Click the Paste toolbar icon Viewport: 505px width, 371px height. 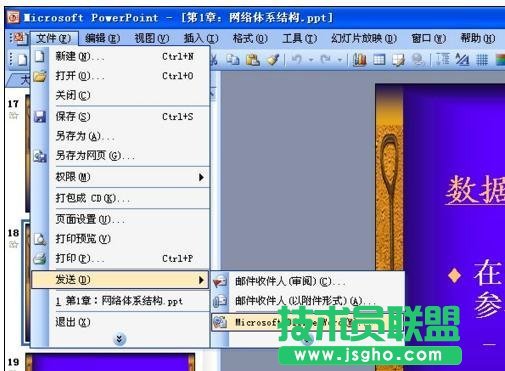point(253,60)
